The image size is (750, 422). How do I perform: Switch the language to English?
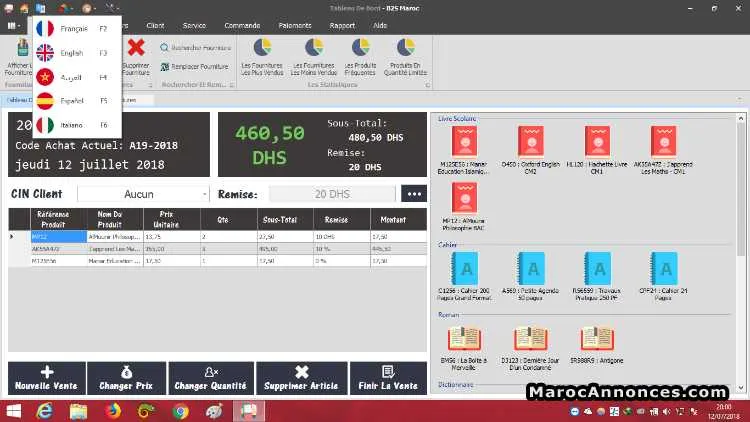coord(77,53)
